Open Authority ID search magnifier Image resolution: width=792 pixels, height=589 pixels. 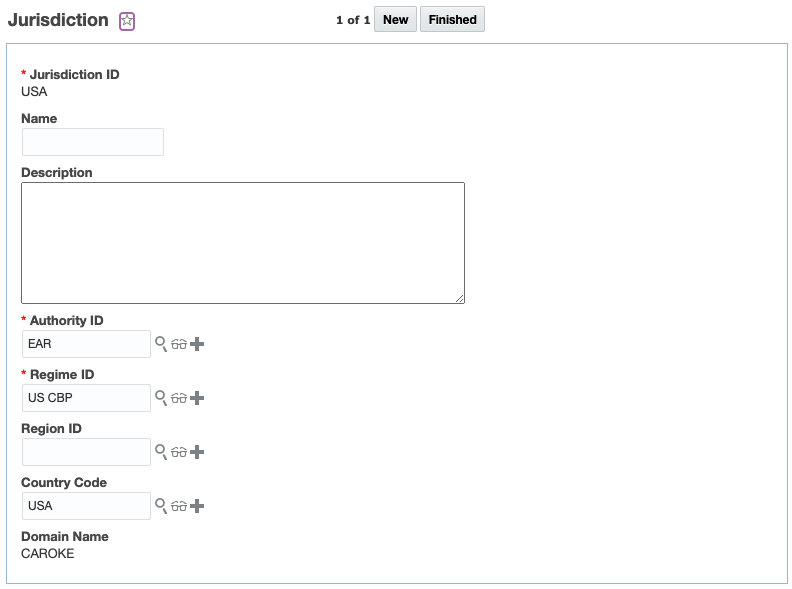coord(160,344)
